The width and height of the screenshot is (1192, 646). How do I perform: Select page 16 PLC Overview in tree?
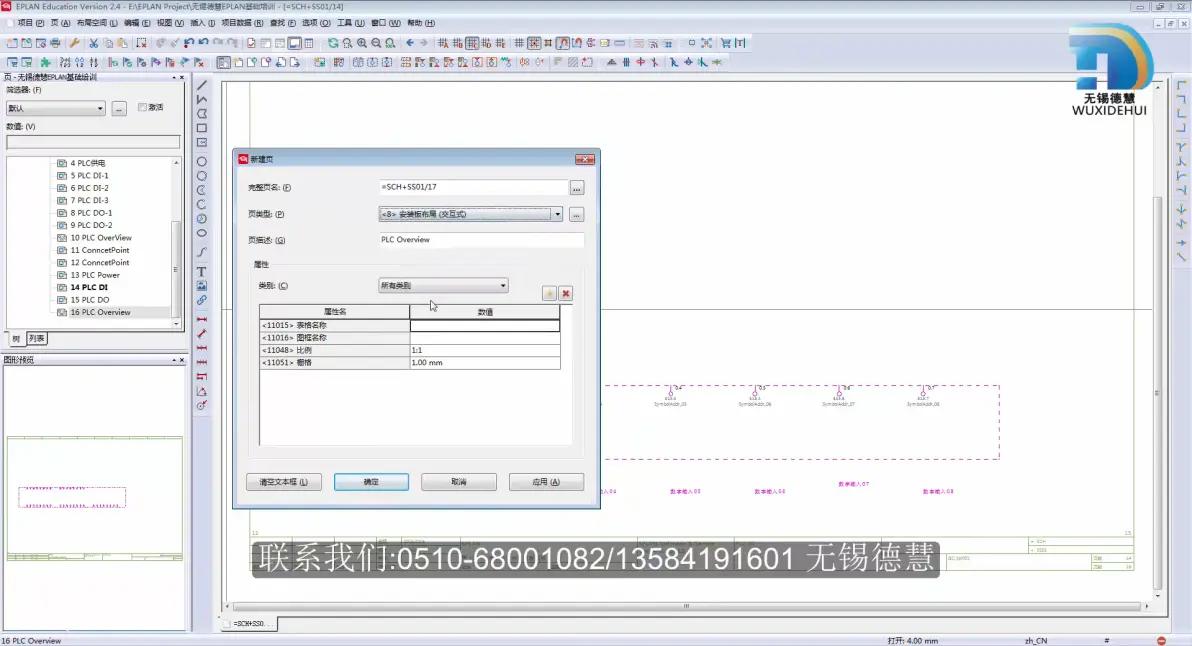(x=100, y=312)
